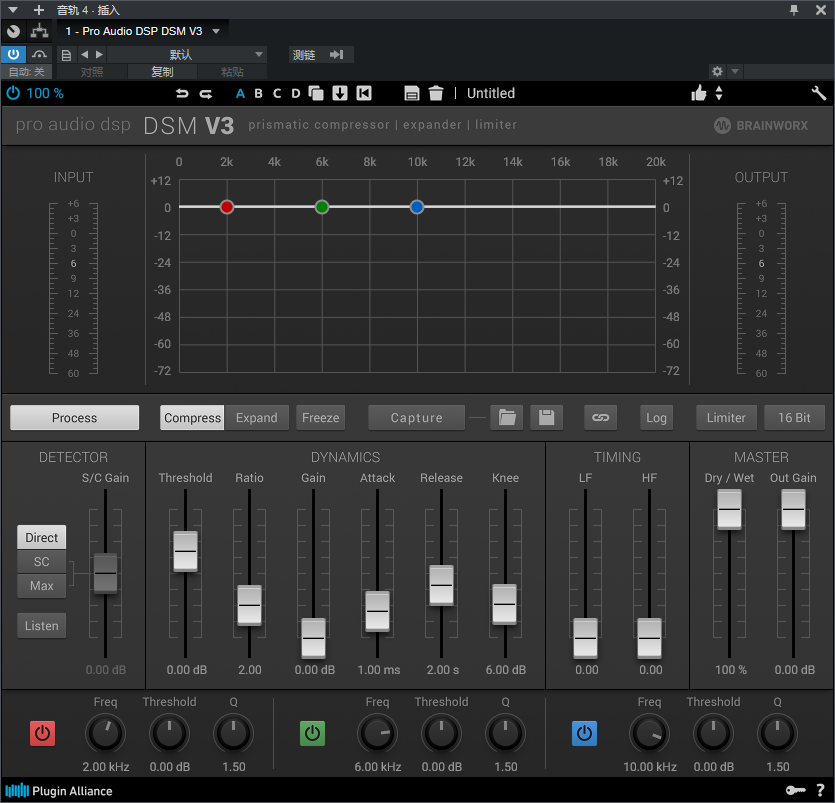This screenshot has height=803, width=835.
Task: Select SC detector mode
Action: click(42, 561)
